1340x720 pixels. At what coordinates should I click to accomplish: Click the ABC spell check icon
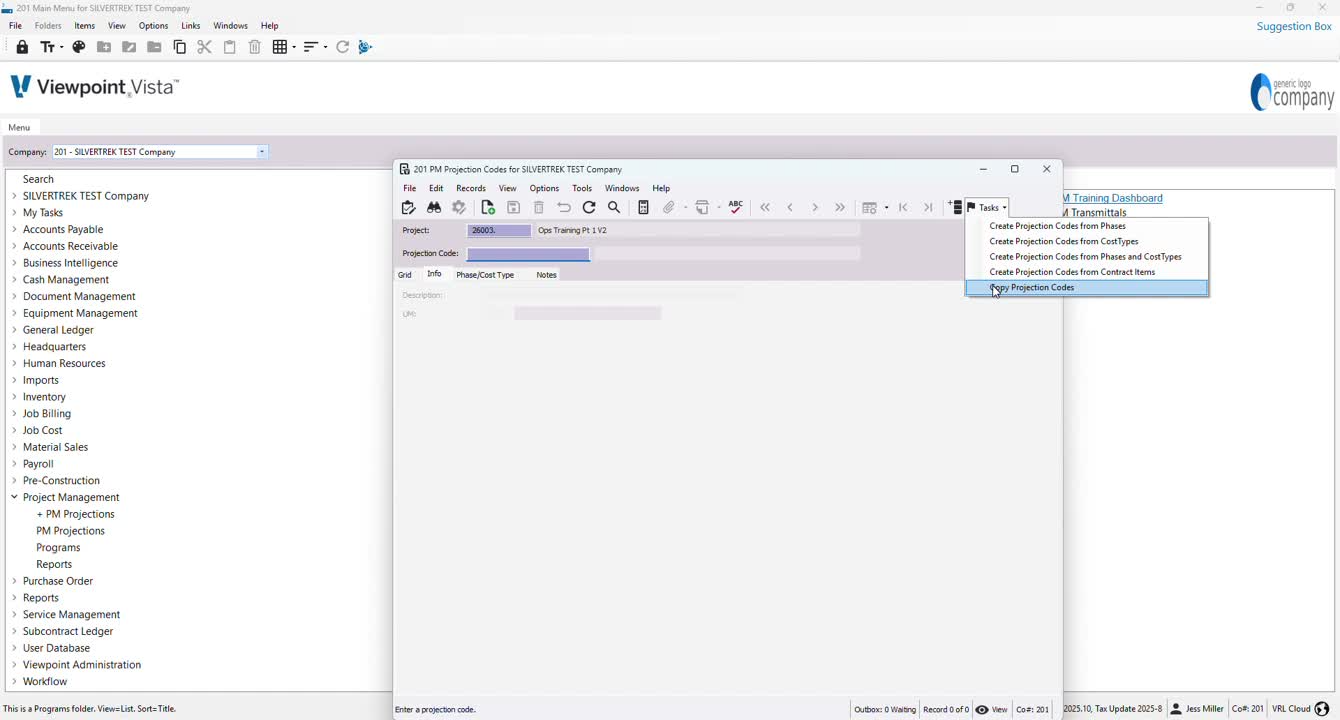(736, 207)
